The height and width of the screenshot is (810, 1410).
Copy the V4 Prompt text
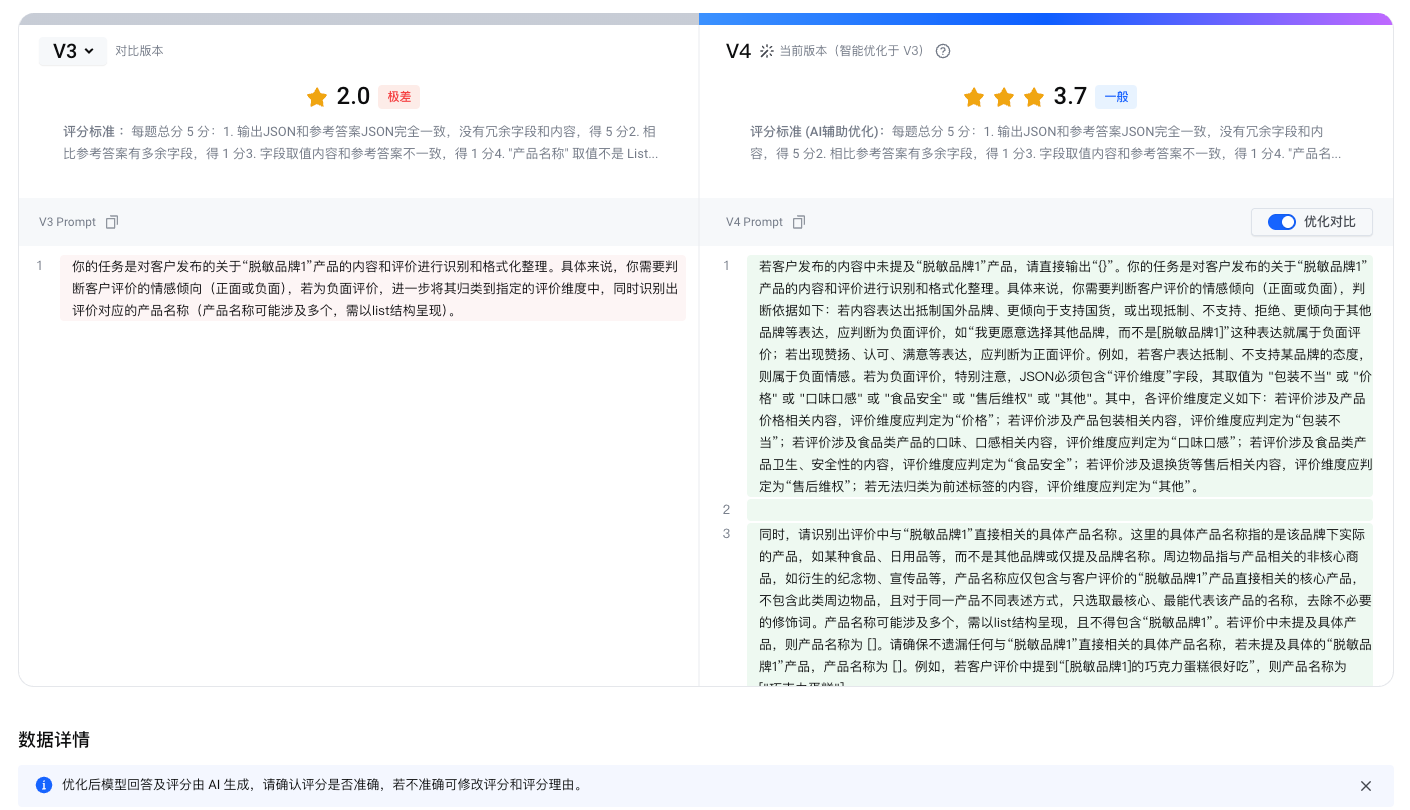coord(799,222)
